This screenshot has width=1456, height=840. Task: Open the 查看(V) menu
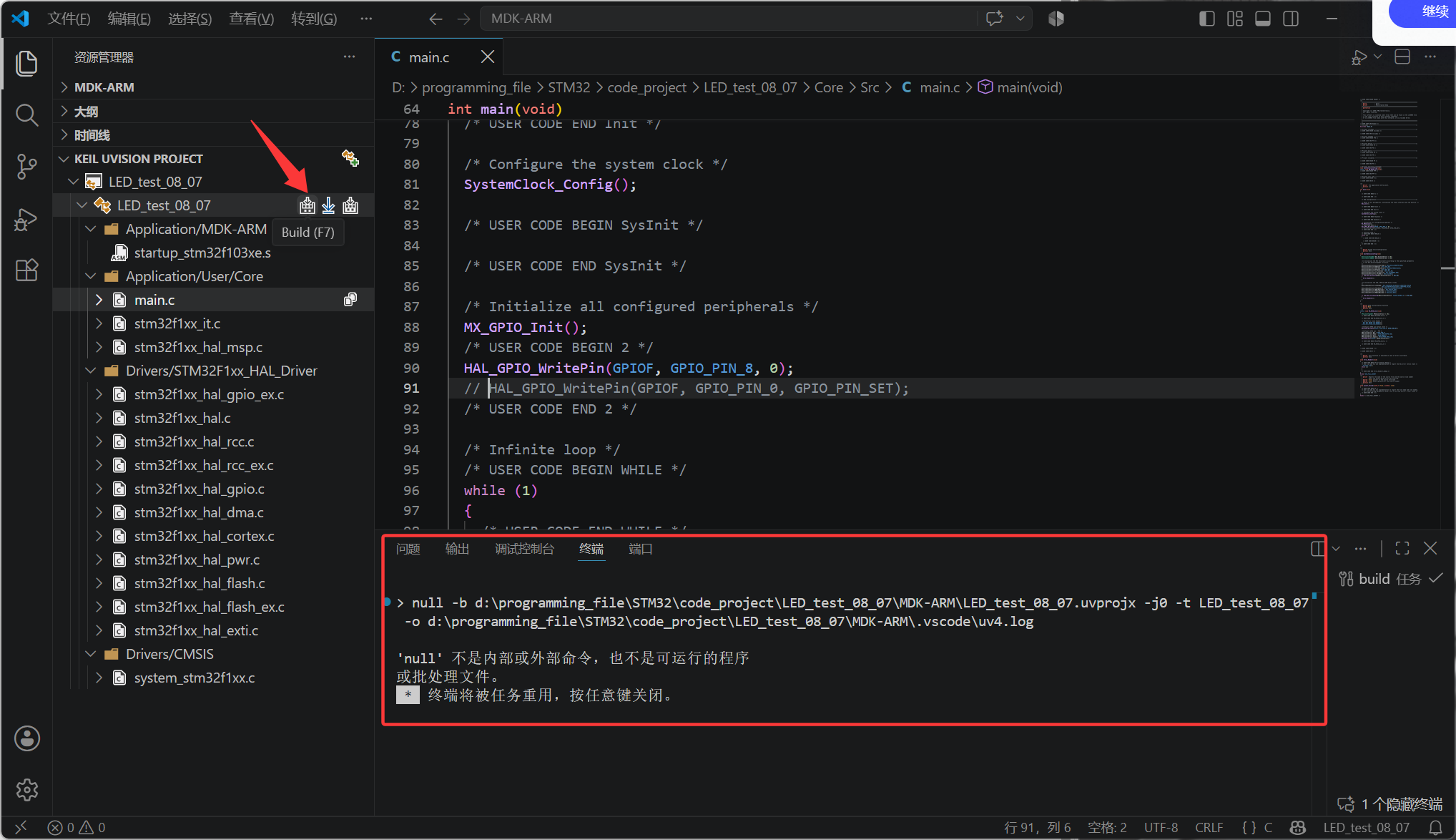click(x=251, y=19)
